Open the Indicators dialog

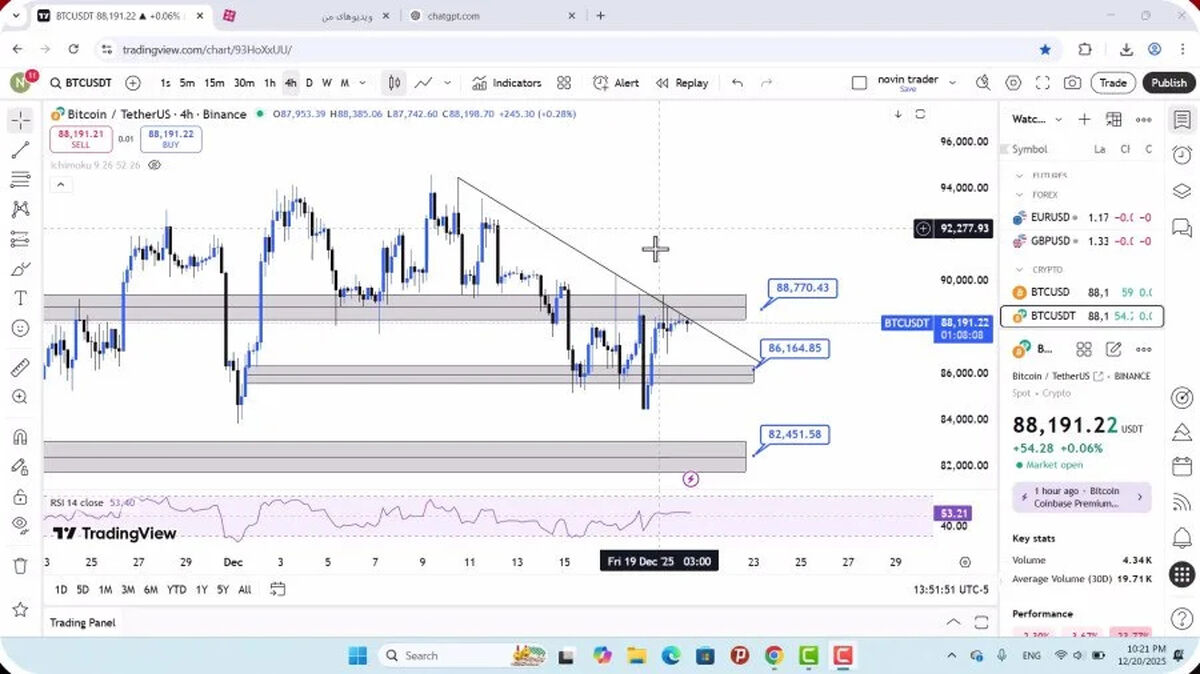click(x=506, y=83)
